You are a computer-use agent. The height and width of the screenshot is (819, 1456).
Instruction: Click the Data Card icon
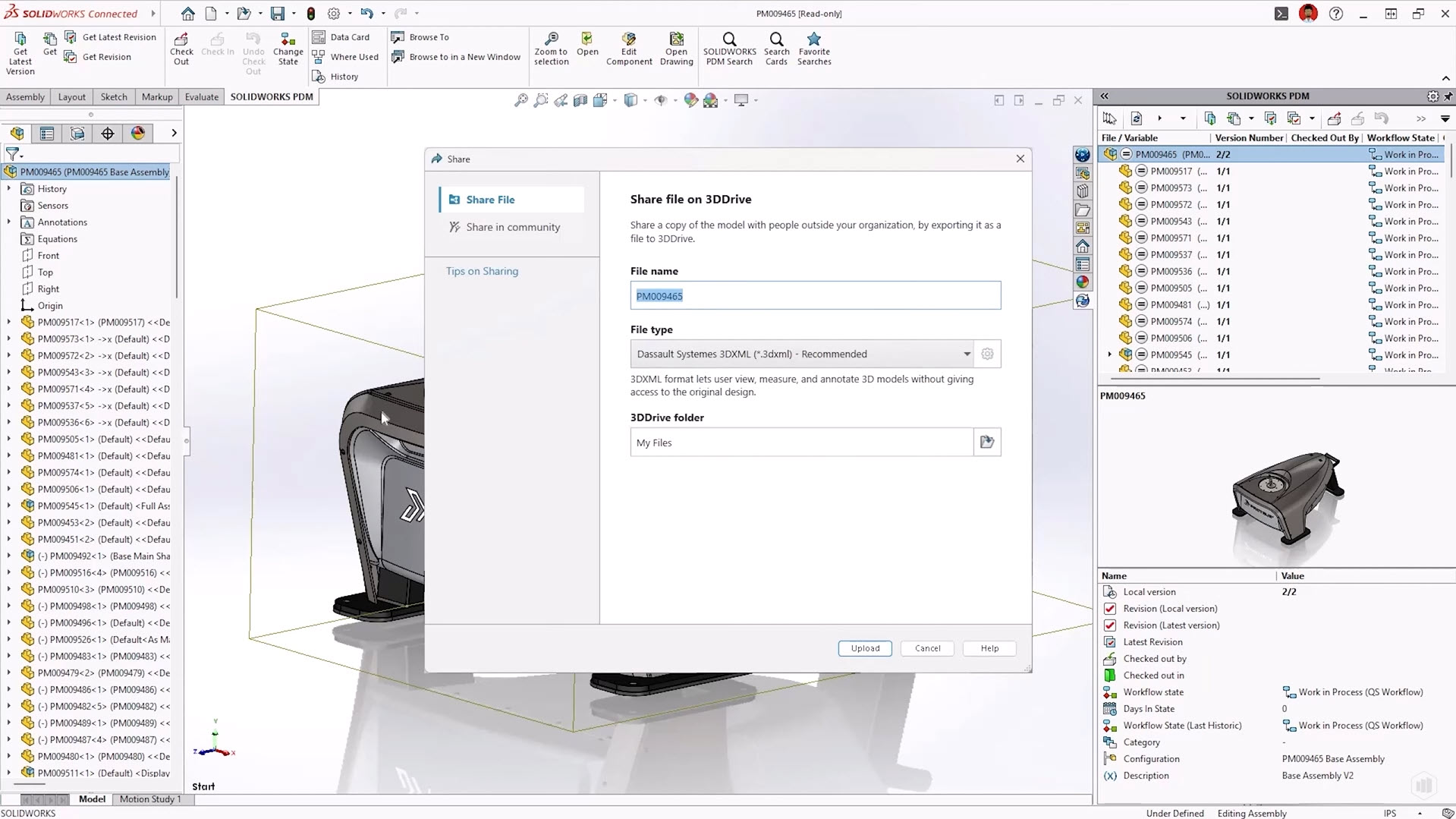click(319, 37)
